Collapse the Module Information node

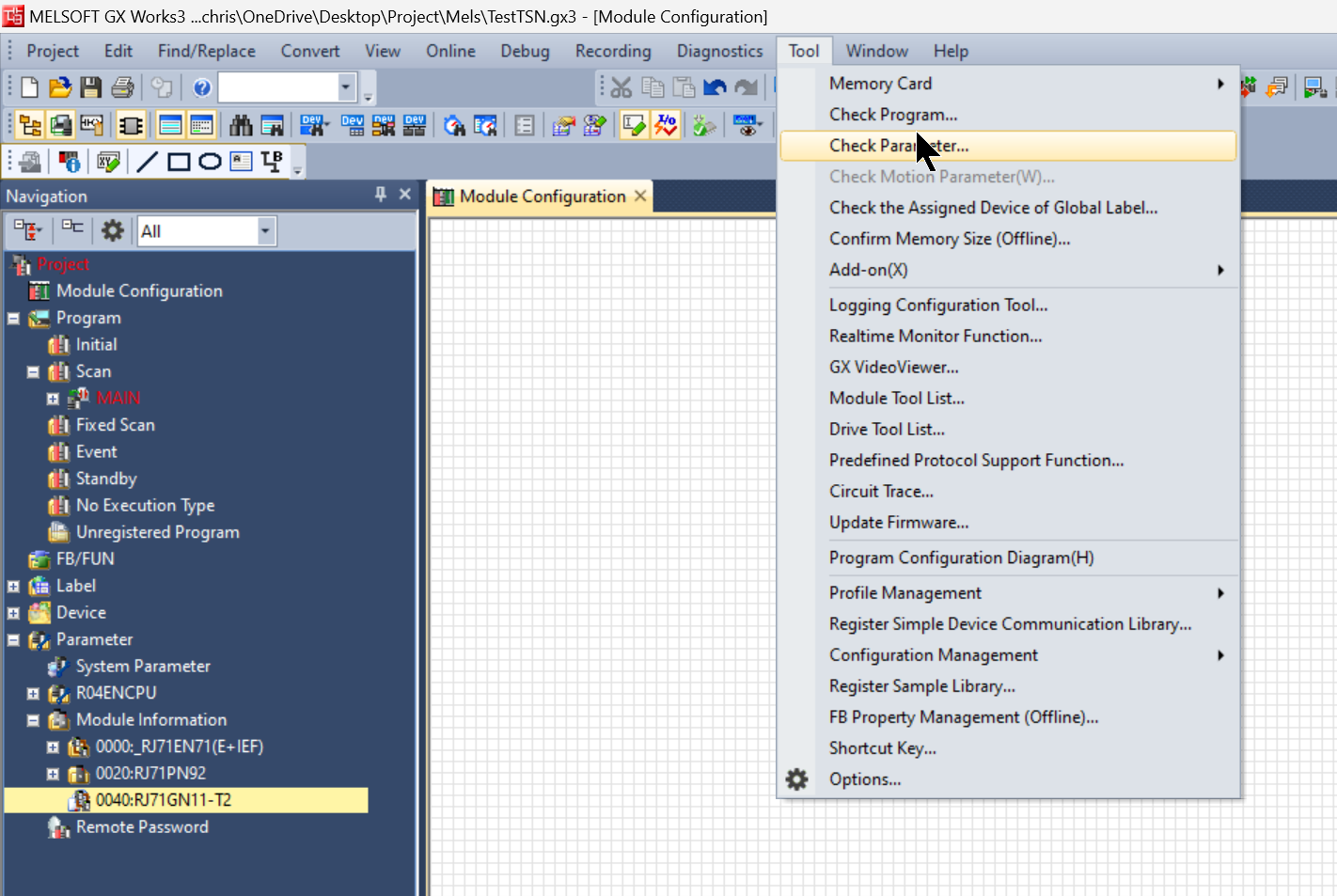(33, 721)
